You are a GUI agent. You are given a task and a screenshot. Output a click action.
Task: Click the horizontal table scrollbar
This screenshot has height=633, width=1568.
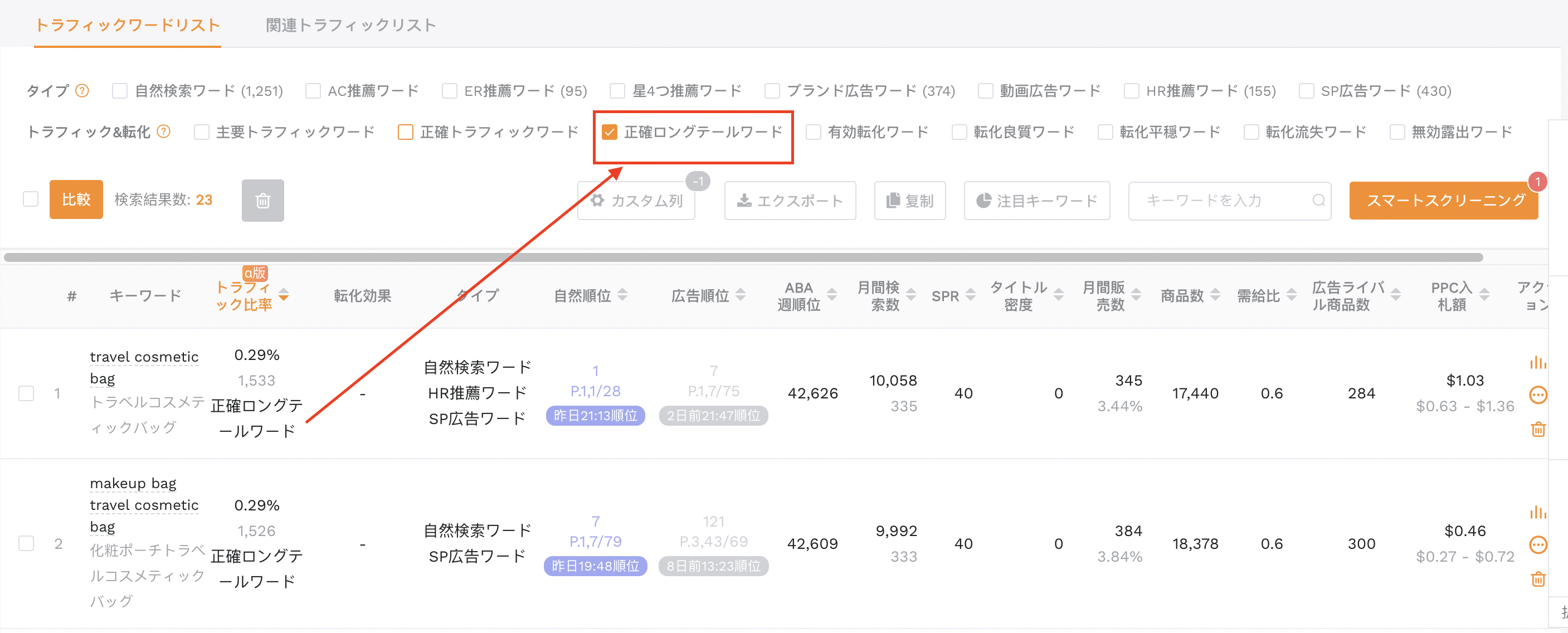coord(743,257)
